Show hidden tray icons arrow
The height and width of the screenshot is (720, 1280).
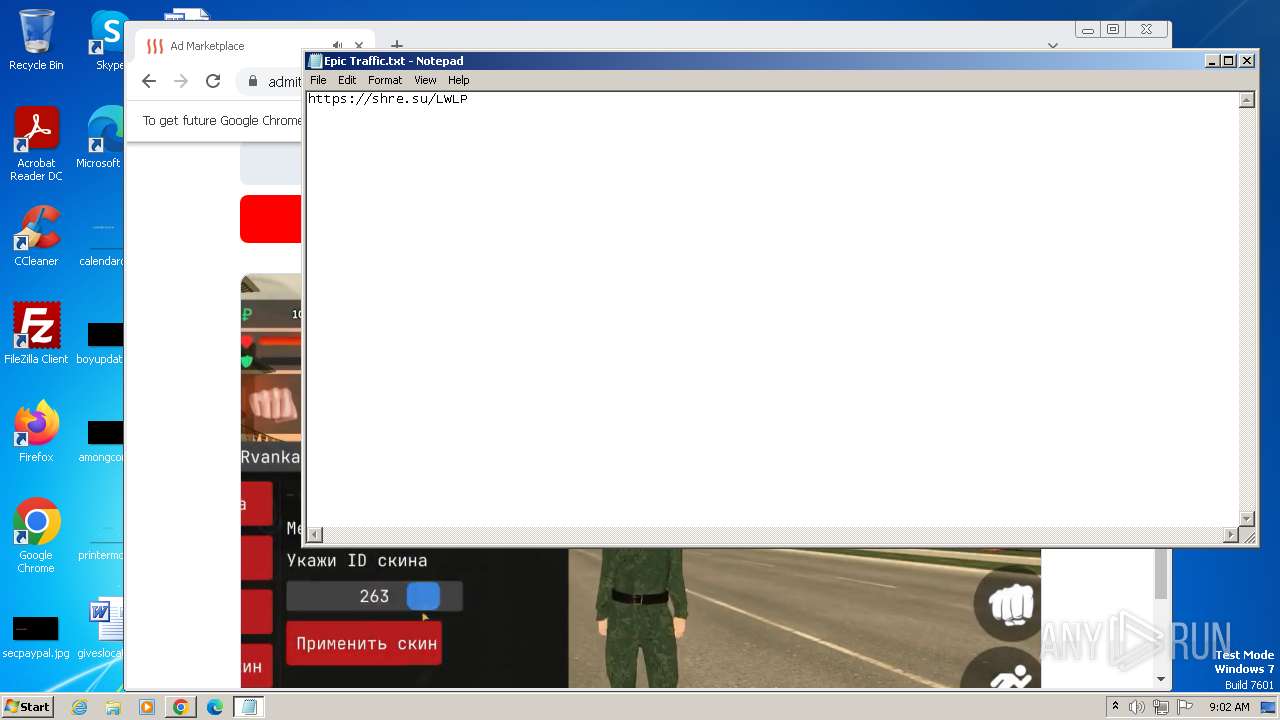coord(1115,707)
